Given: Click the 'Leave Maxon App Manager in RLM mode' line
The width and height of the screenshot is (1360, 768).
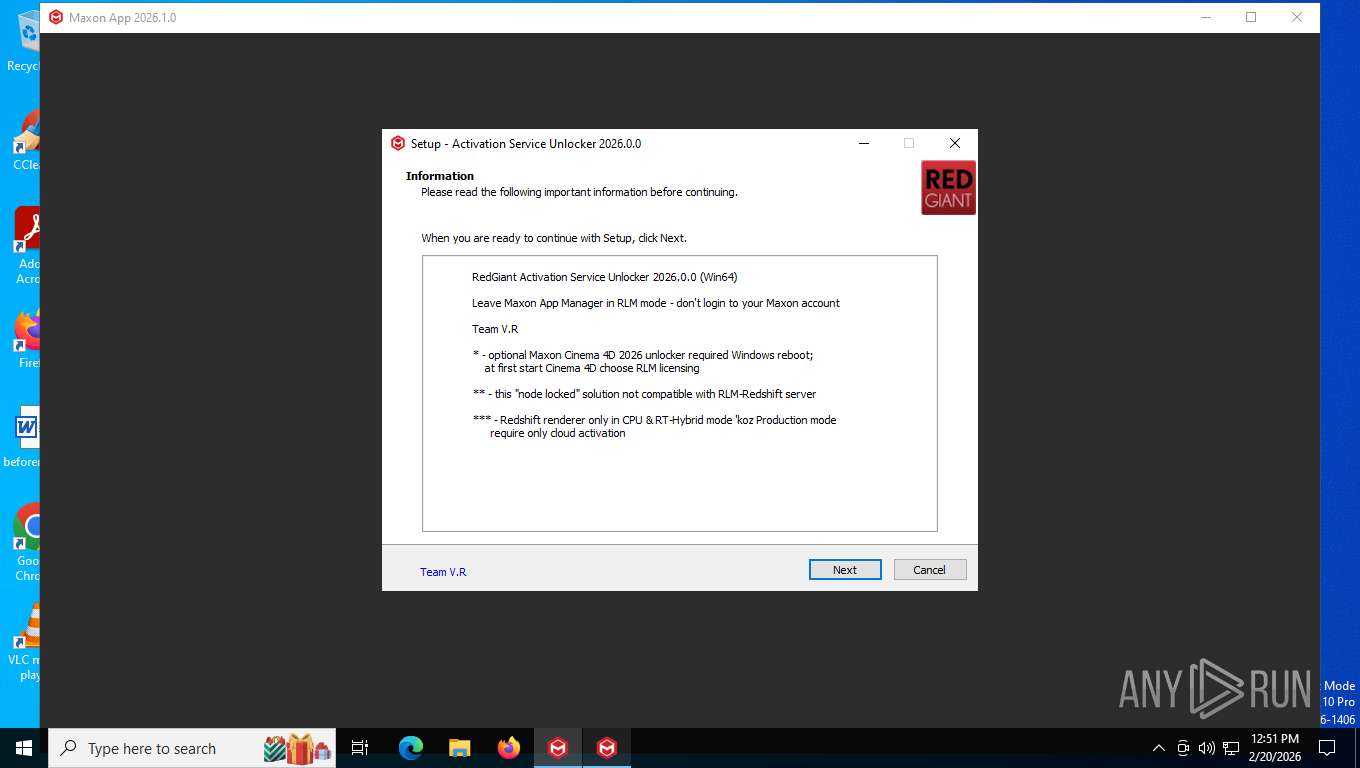Looking at the screenshot, I should (656, 303).
